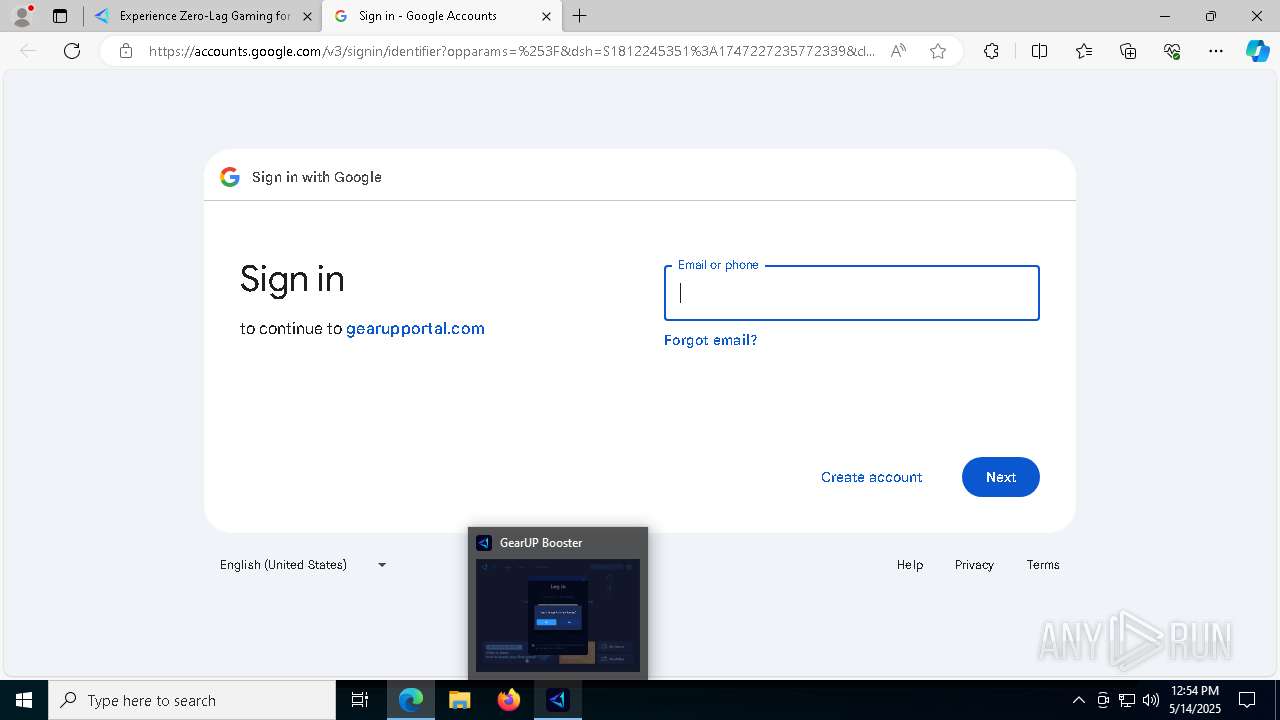Select the GearUP Booster window preview
The height and width of the screenshot is (720, 1280).
pyautogui.click(x=558, y=603)
